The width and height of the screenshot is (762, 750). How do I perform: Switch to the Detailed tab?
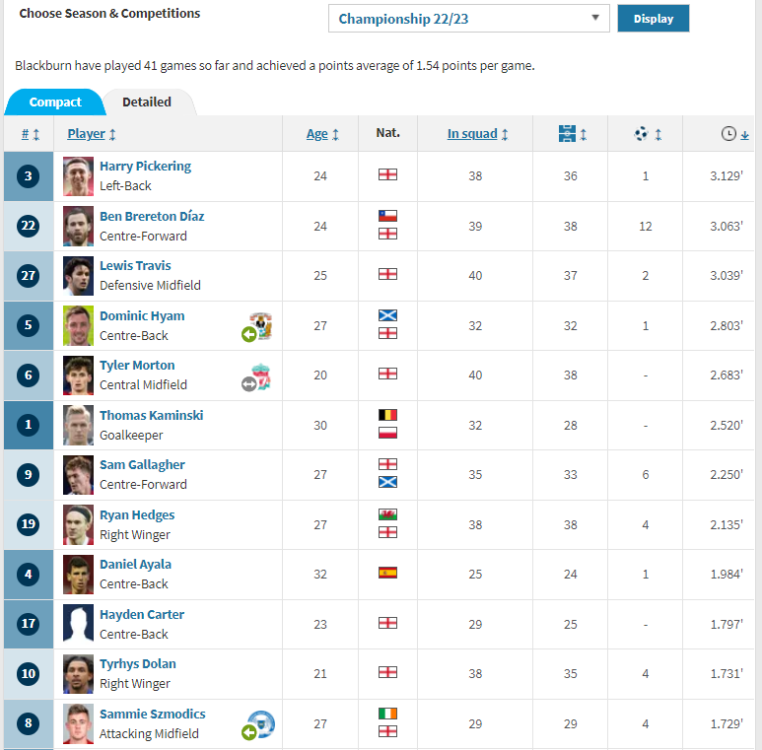point(146,102)
